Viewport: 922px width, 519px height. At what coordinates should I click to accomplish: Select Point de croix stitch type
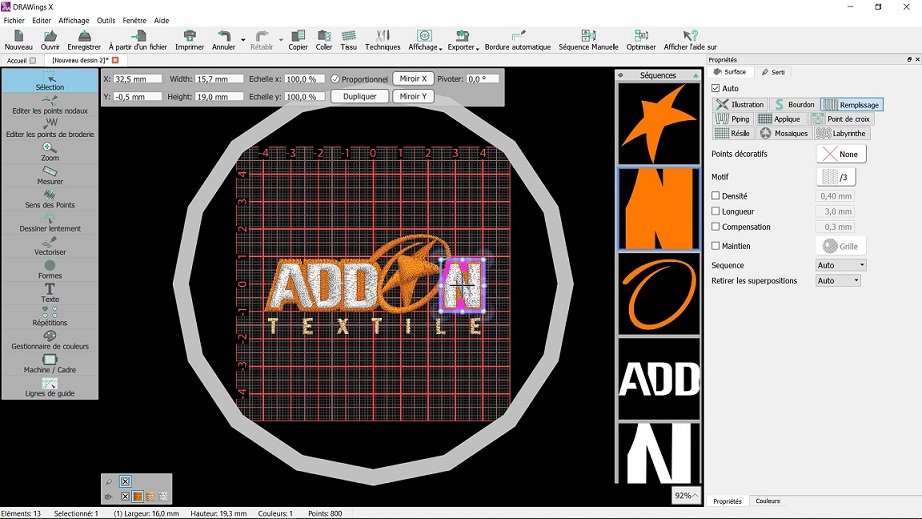(x=842, y=119)
